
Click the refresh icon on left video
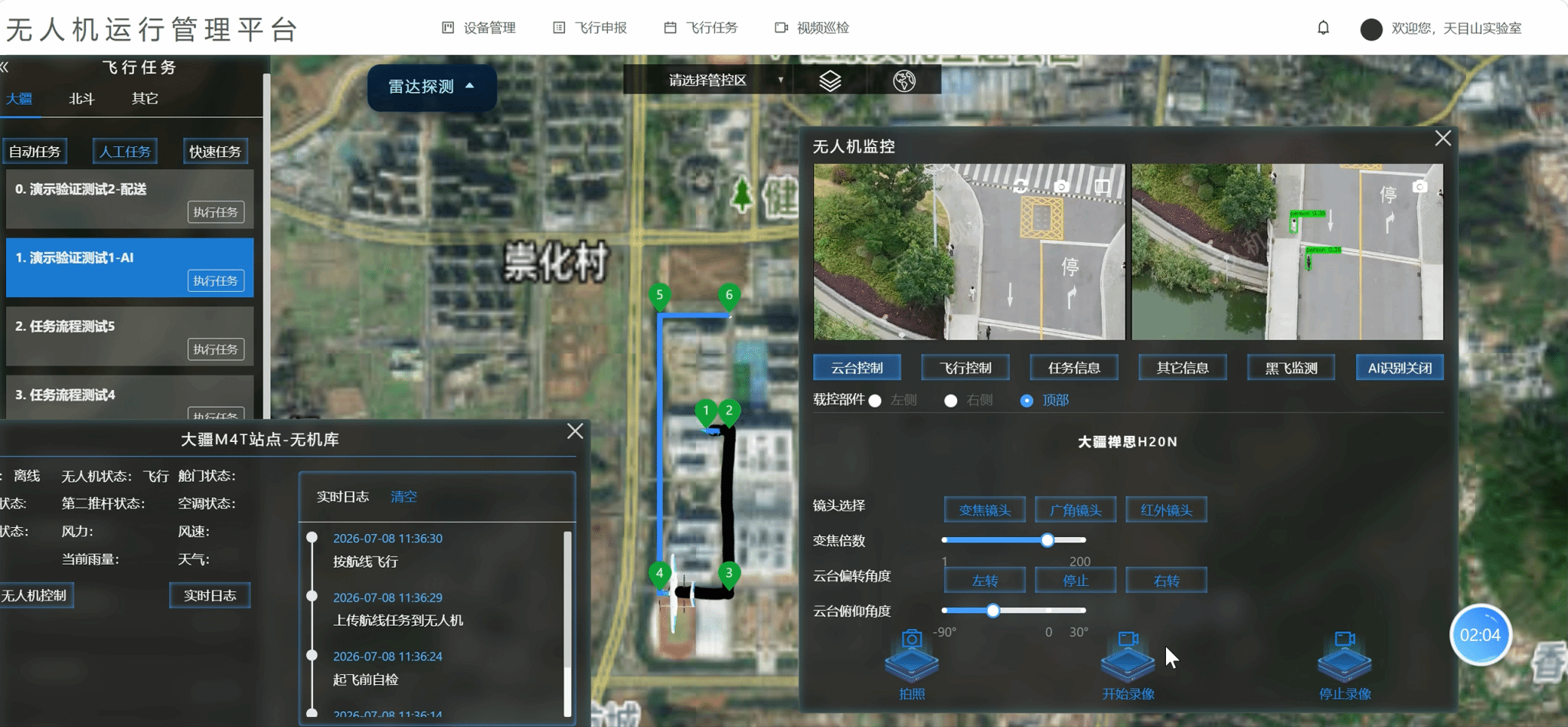(1021, 186)
